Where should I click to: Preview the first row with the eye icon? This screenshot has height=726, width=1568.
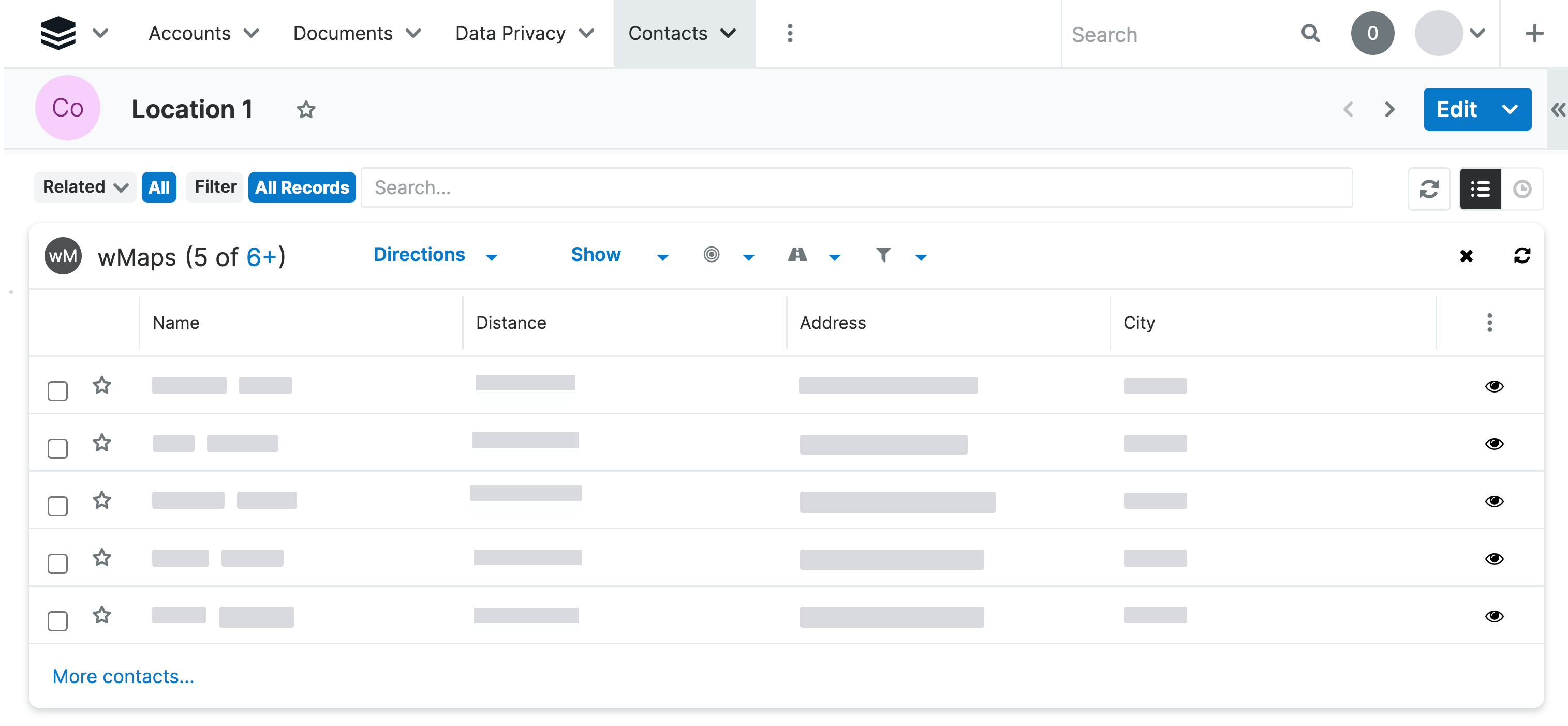click(1493, 386)
